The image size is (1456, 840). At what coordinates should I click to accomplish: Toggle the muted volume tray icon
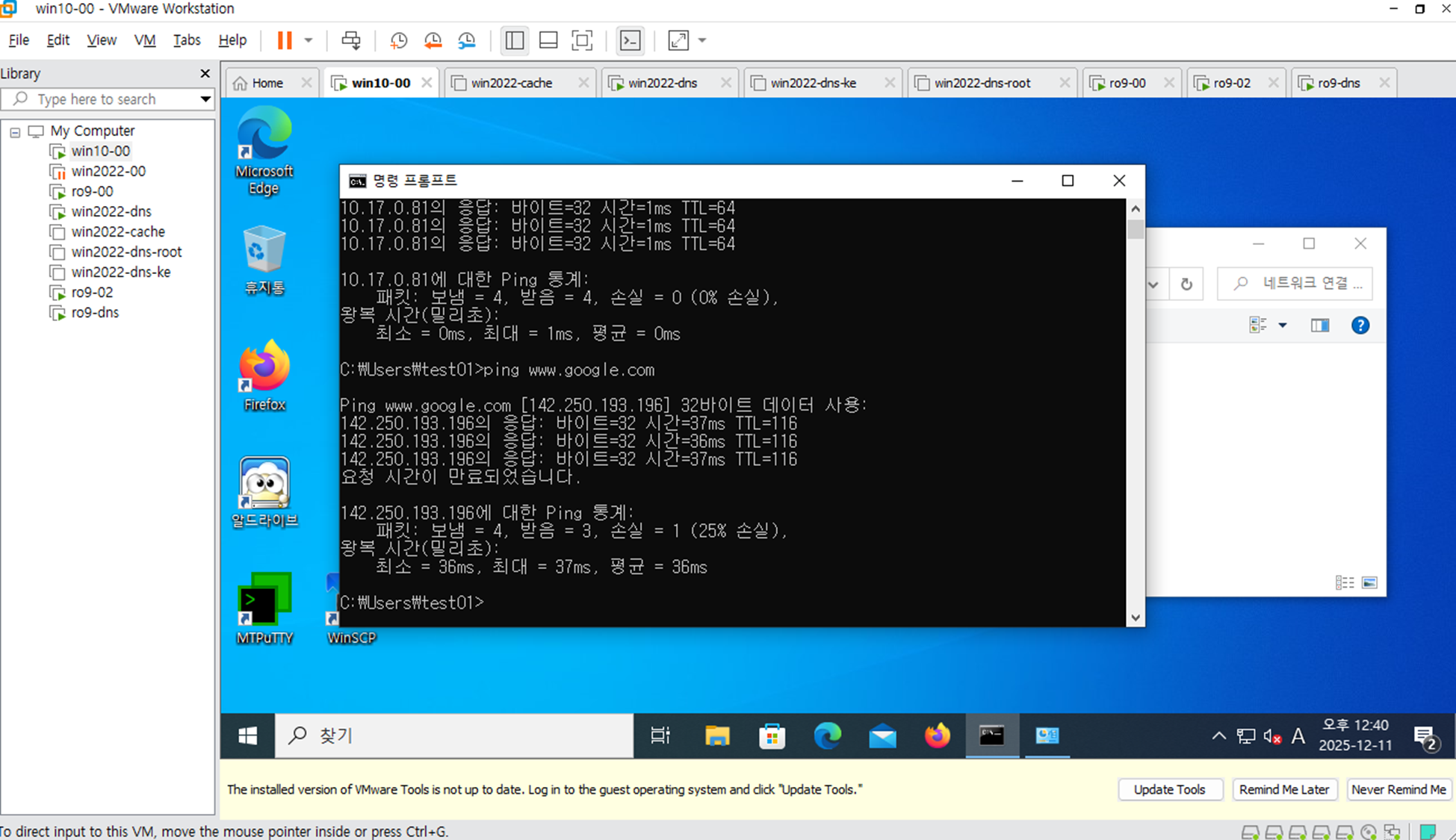tap(1272, 736)
